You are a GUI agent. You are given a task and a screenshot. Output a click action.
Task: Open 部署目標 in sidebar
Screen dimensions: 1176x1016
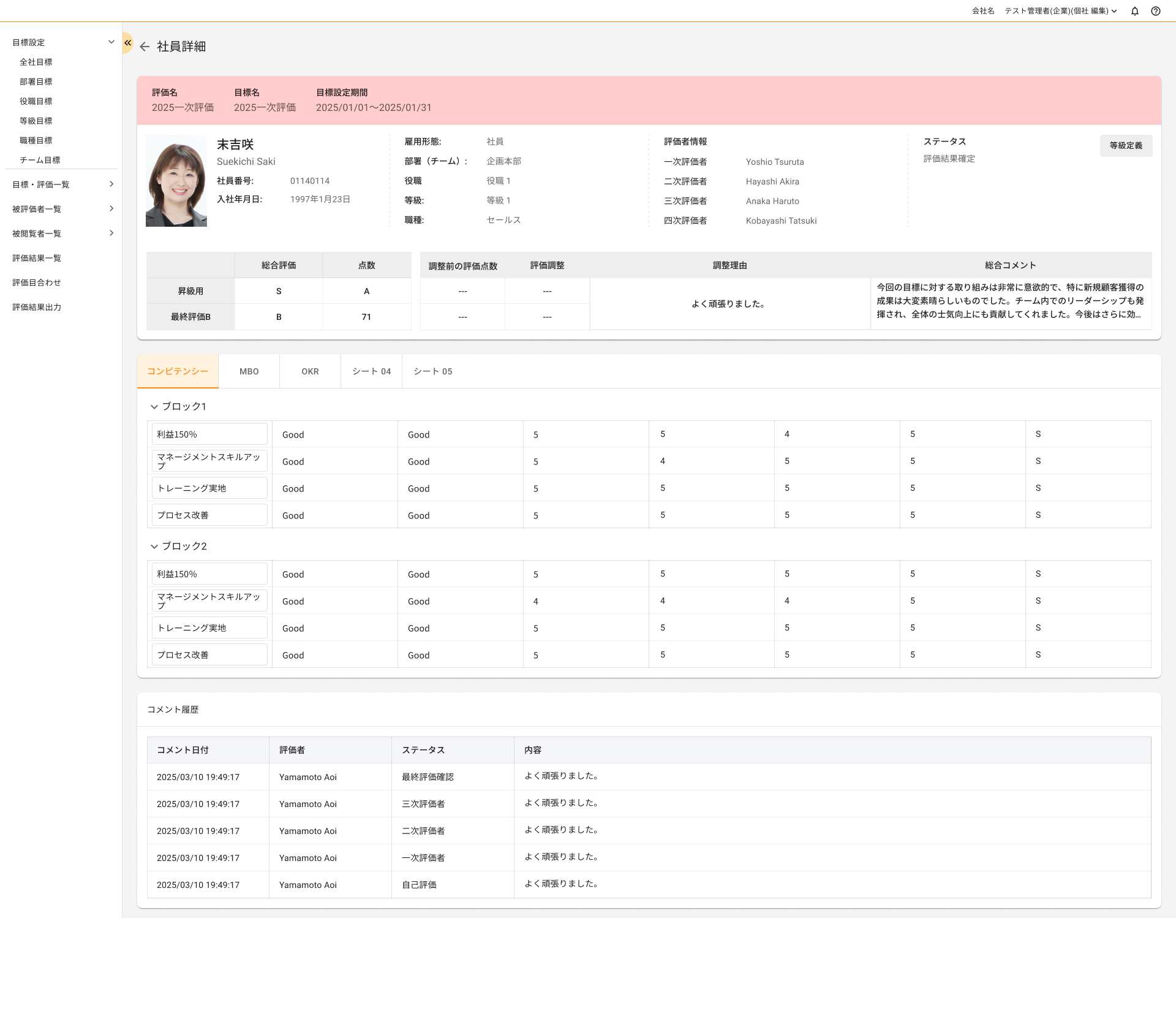click(x=36, y=82)
